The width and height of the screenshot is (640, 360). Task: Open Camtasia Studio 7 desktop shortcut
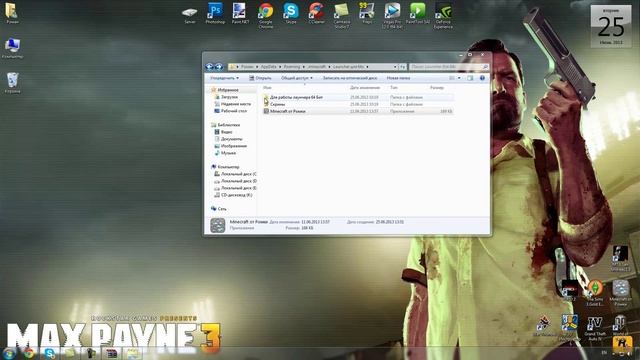coord(342,15)
